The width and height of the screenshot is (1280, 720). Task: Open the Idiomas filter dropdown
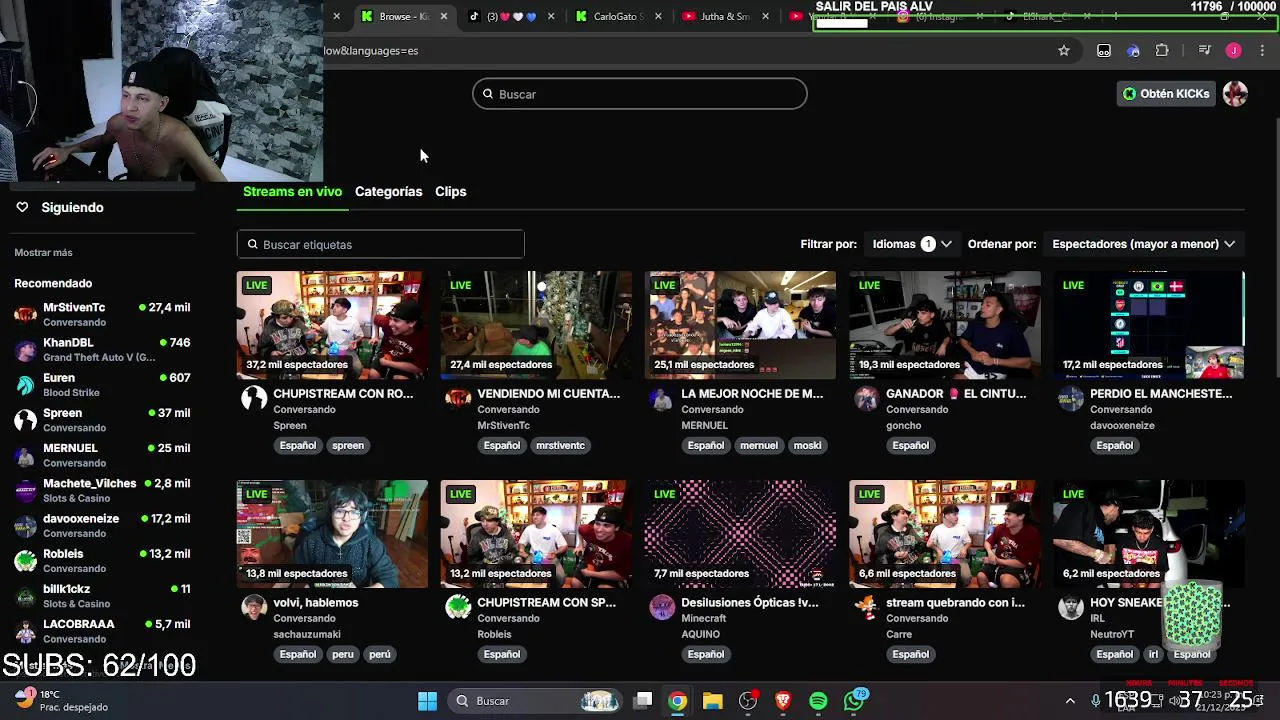pyautogui.click(x=911, y=244)
